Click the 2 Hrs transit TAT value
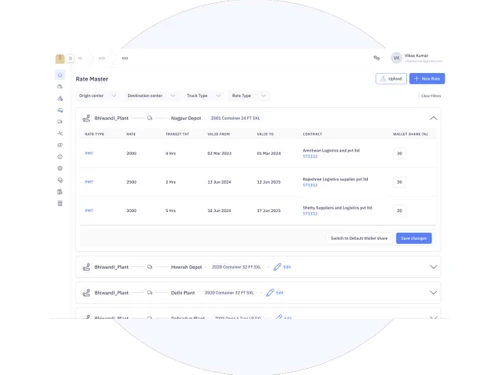The width and height of the screenshot is (500, 375). (171, 182)
